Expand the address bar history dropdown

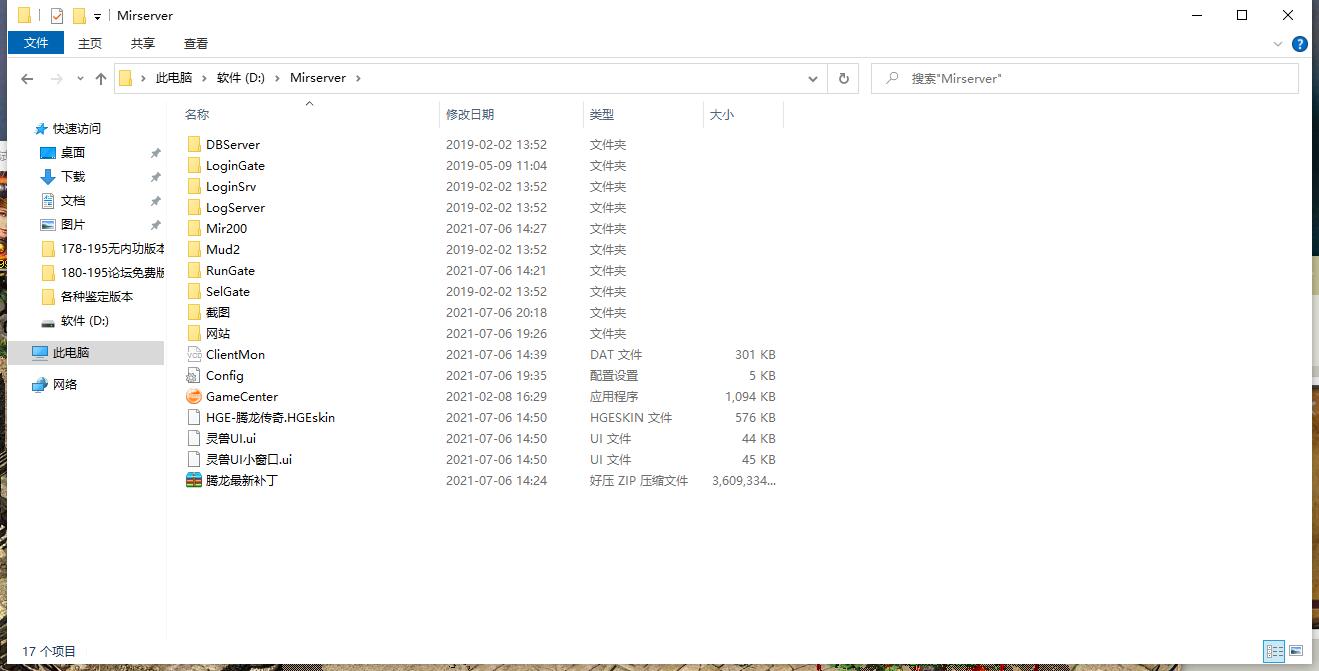[x=814, y=78]
